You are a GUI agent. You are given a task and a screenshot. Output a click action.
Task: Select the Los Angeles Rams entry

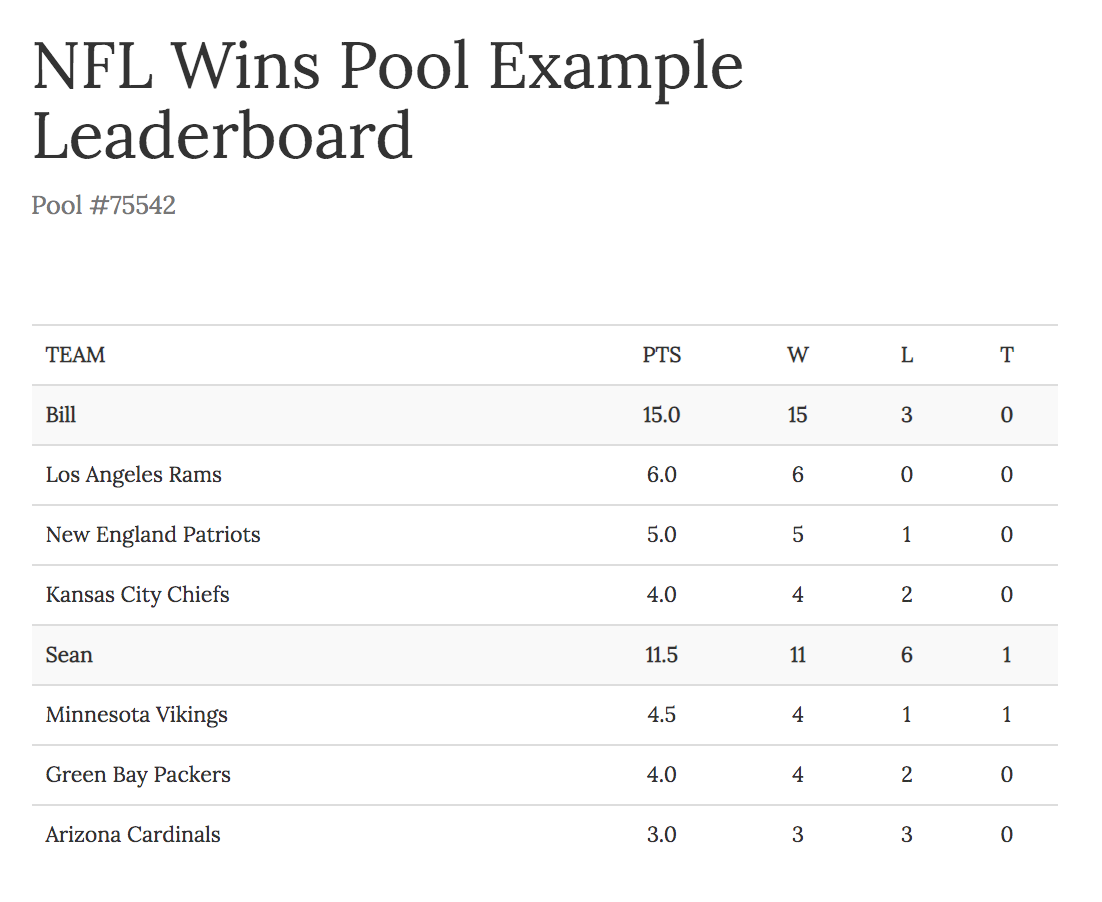tap(133, 475)
